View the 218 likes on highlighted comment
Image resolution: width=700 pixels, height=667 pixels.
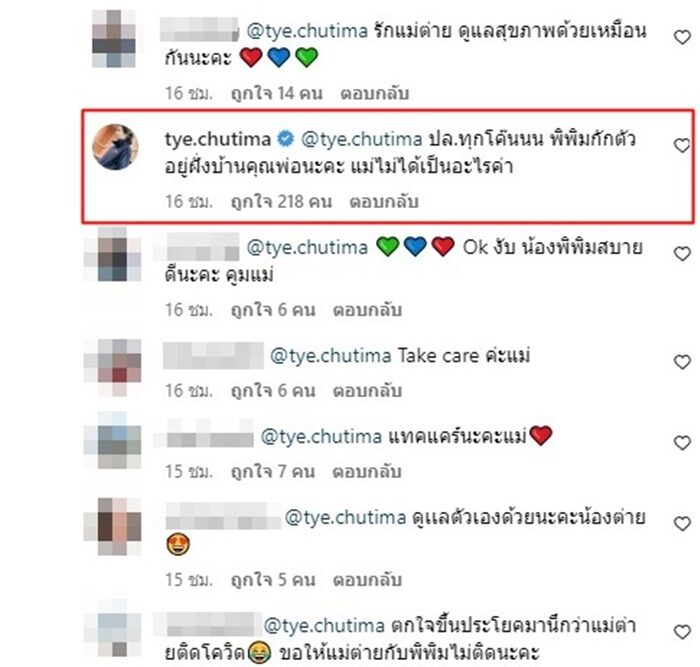pyautogui.click(x=281, y=202)
